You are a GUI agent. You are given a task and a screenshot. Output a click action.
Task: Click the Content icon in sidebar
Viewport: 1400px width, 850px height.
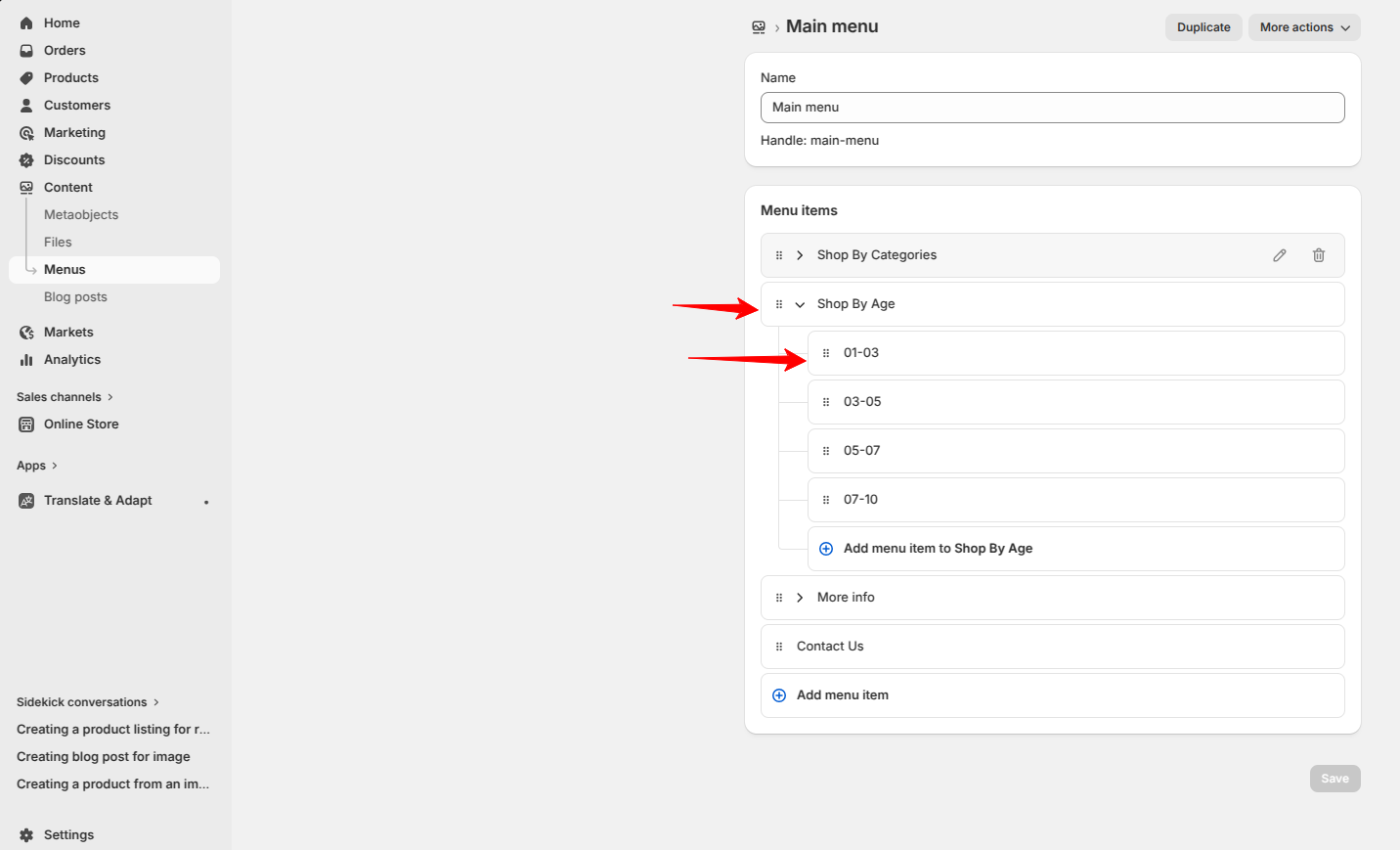click(26, 187)
